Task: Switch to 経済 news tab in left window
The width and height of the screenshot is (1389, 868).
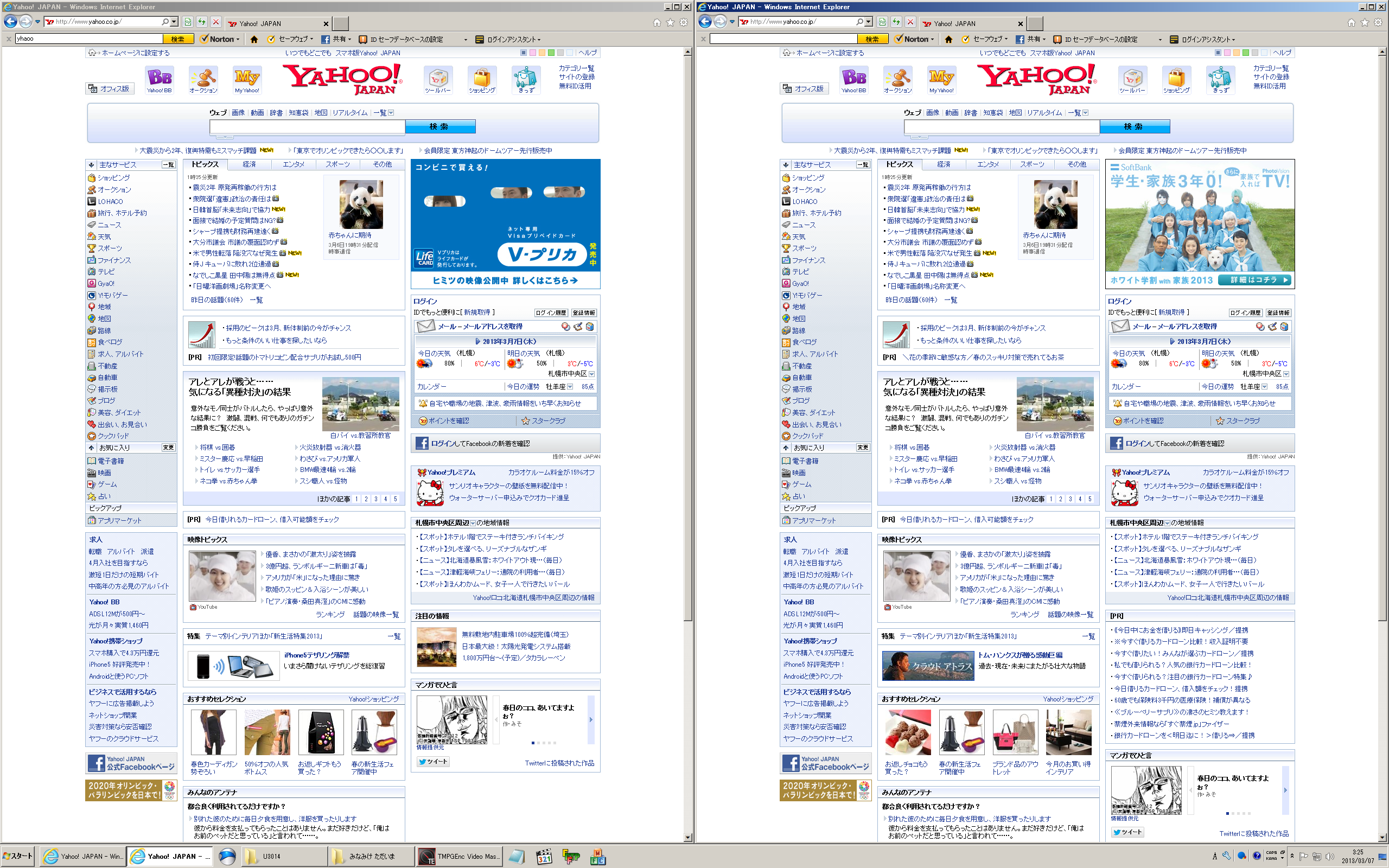Action: tap(249, 164)
